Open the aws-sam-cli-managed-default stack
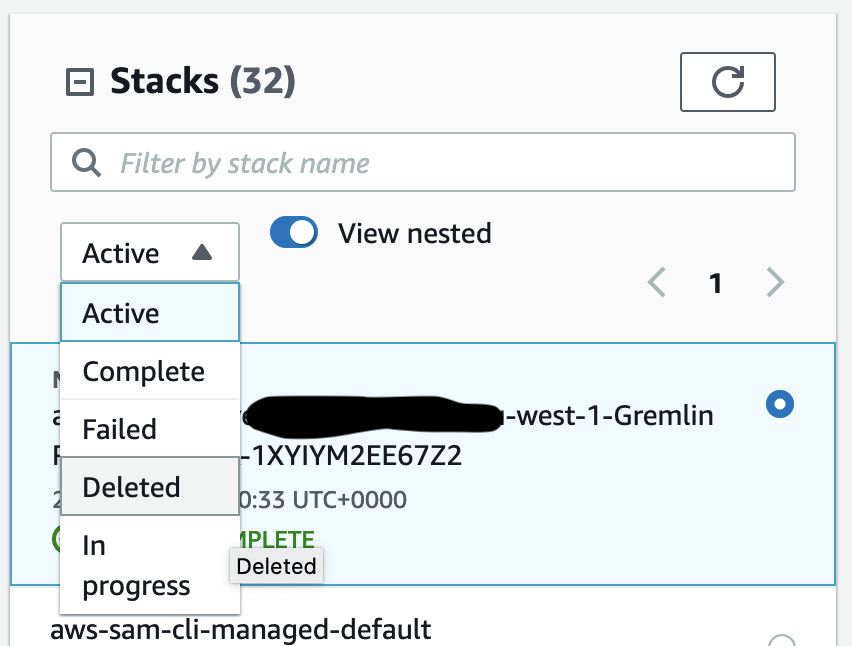This screenshot has width=852, height=646. 241,630
